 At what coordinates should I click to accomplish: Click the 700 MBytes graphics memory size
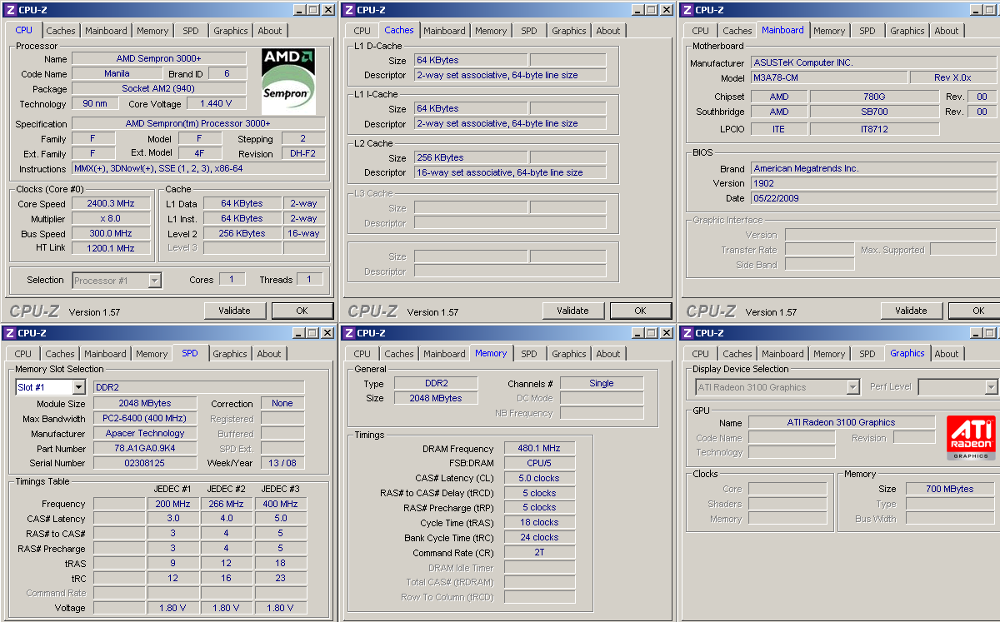(x=950, y=489)
